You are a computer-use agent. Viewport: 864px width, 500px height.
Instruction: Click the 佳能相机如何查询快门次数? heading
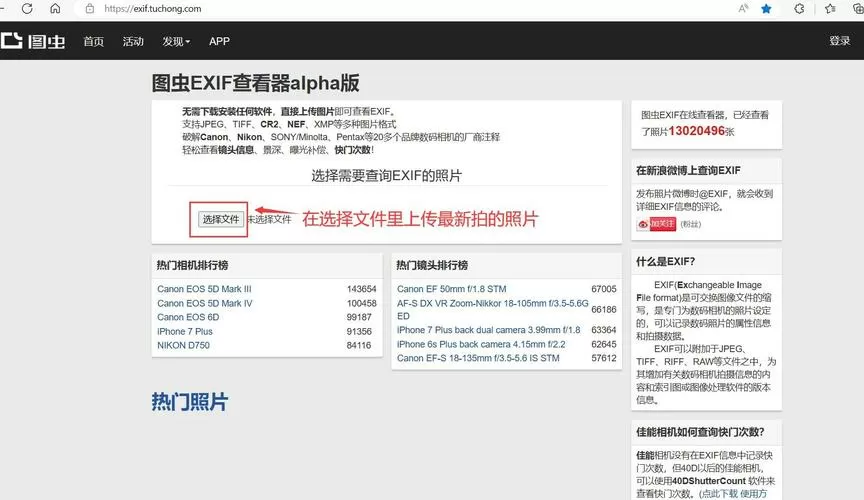pyautogui.click(x=700, y=432)
